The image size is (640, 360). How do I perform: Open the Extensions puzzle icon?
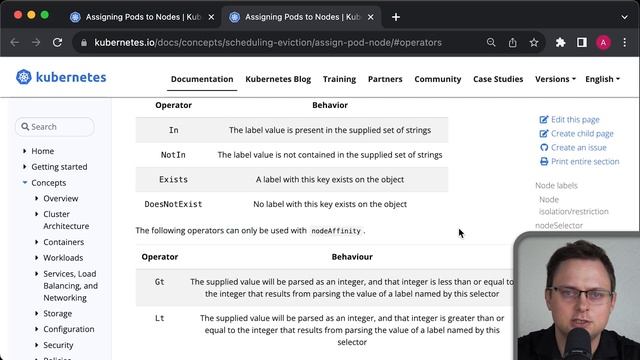(x=560, y=42)
